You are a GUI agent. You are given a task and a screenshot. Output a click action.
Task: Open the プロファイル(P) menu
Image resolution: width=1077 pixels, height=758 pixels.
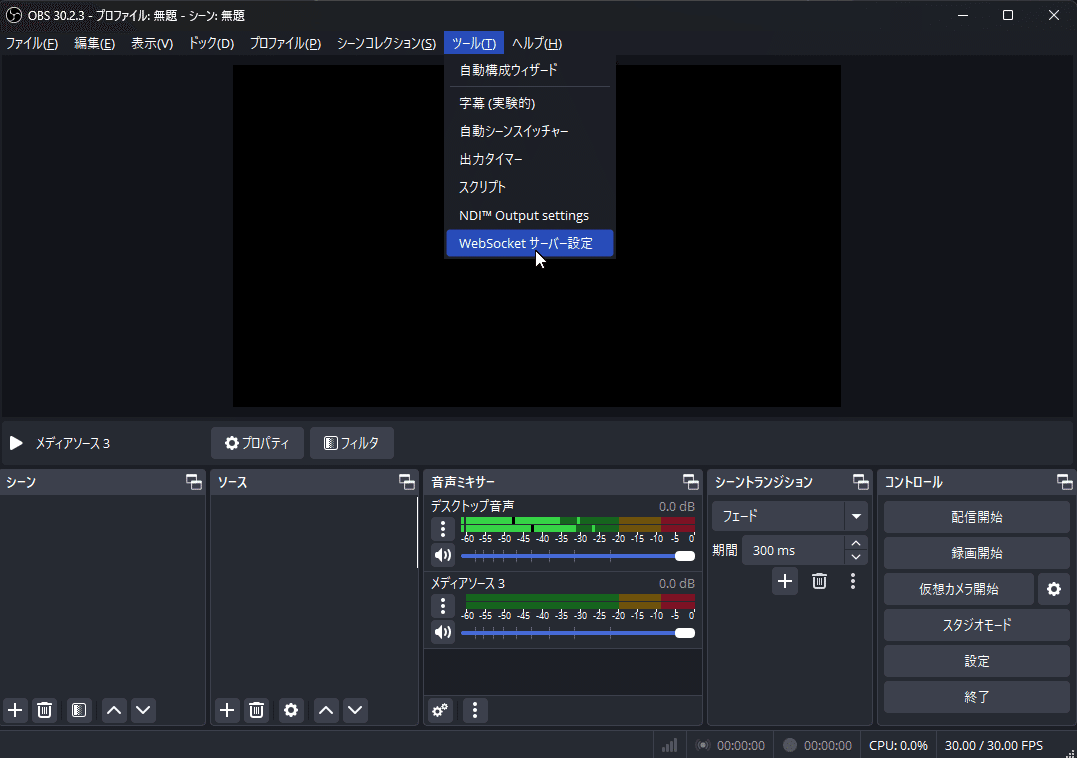point(285,43)
